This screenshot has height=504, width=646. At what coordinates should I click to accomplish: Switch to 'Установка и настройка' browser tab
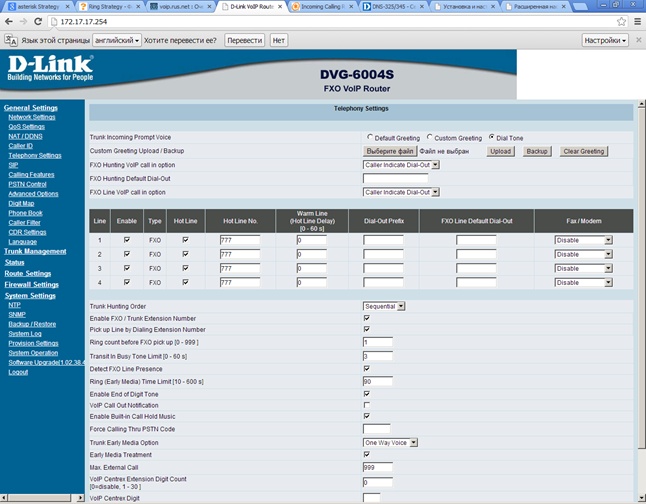(463, 7)
